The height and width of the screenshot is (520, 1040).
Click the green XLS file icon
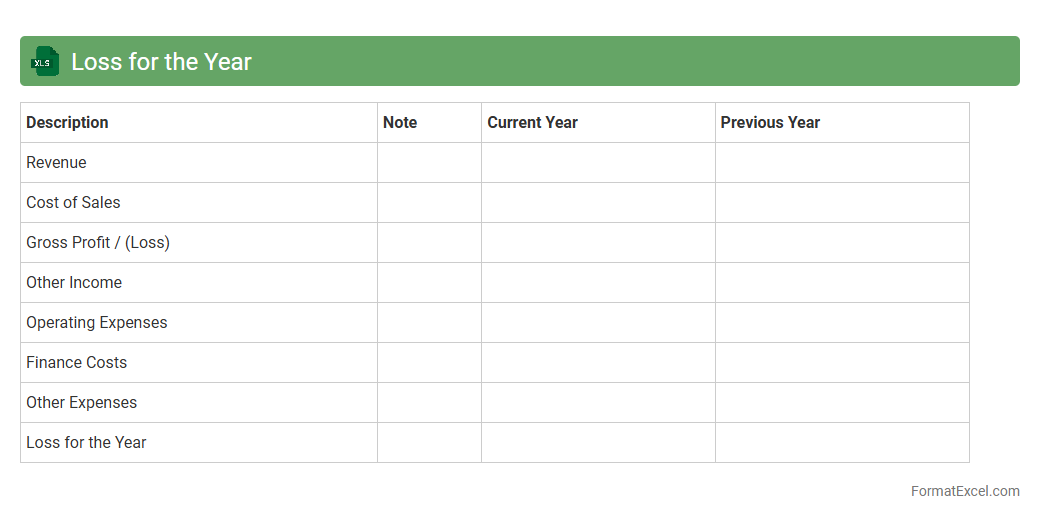click(45, 61)
